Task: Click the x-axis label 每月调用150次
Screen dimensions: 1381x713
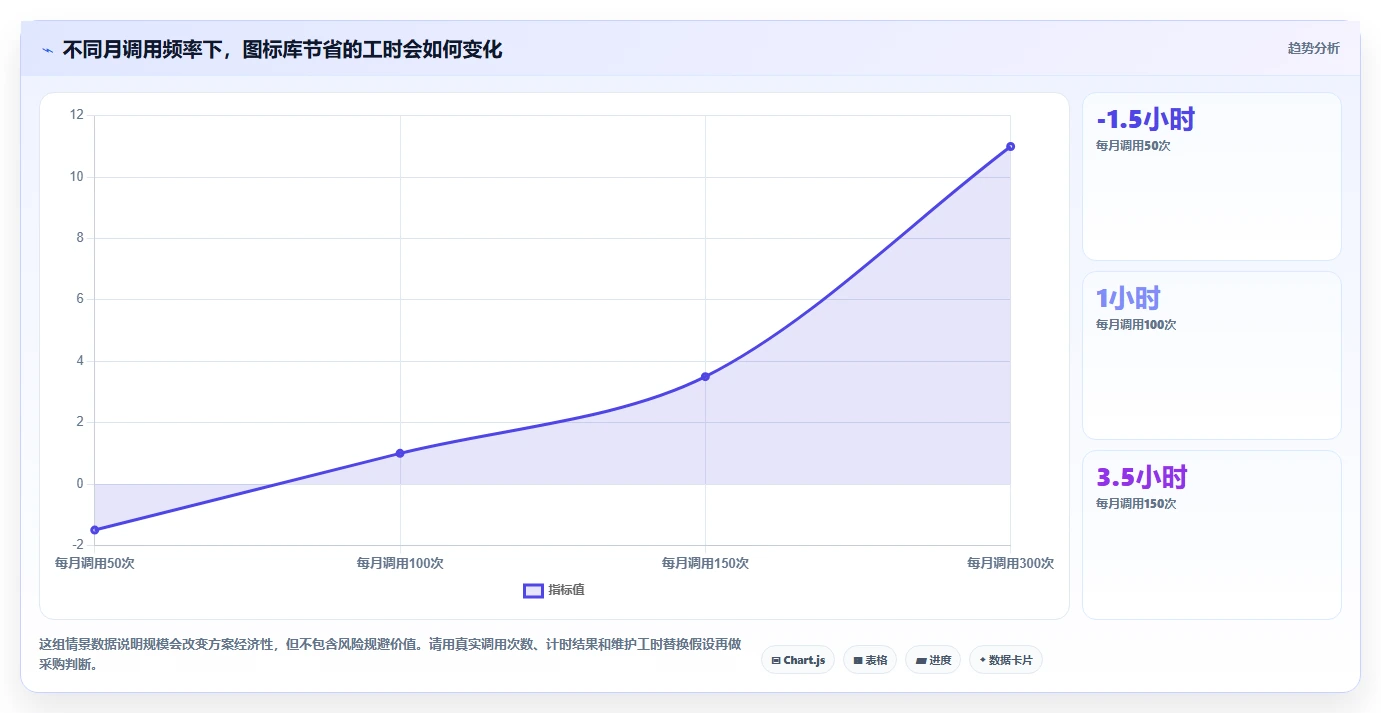Action: [x=705, y=563]
